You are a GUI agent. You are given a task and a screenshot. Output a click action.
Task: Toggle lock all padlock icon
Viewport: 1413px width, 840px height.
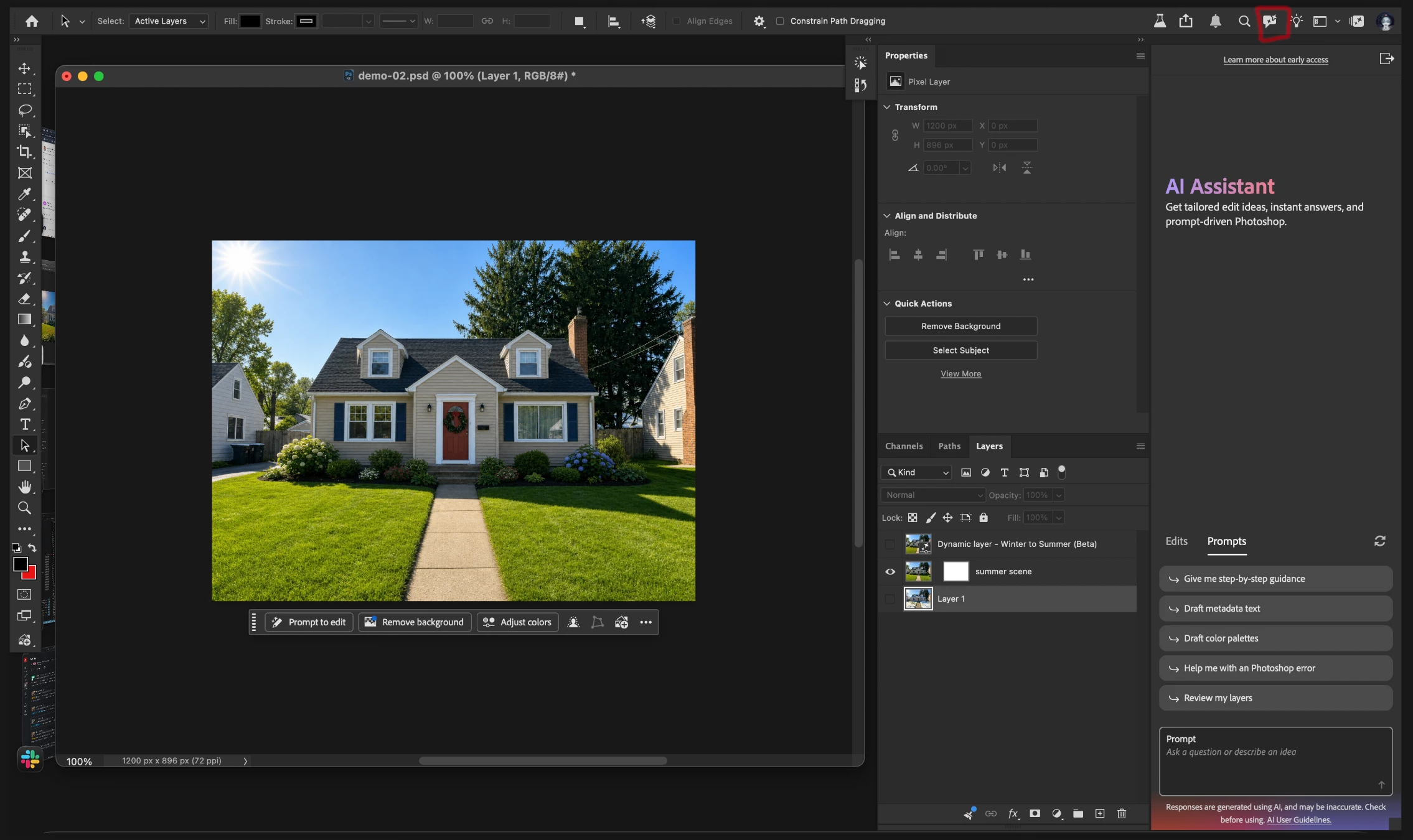point(983,517)
